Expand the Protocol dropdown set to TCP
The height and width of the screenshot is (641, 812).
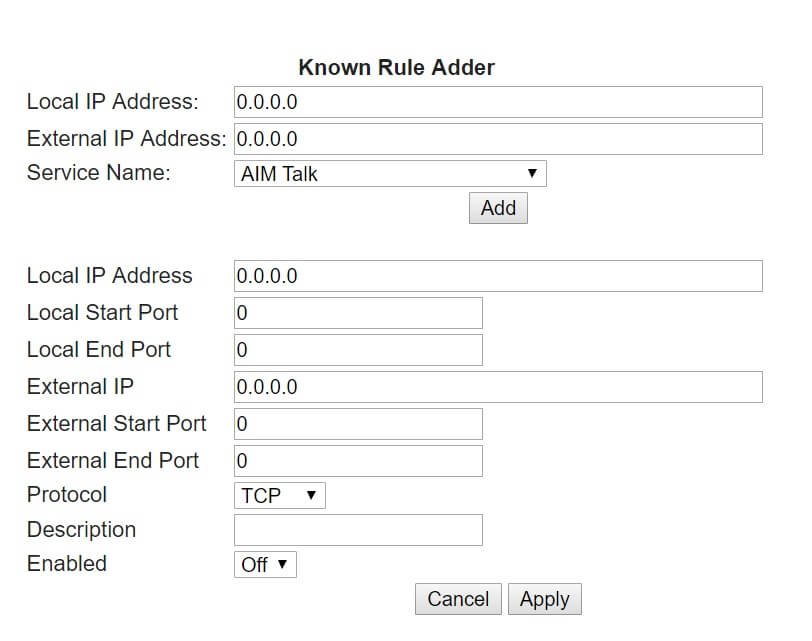point(279,495)
